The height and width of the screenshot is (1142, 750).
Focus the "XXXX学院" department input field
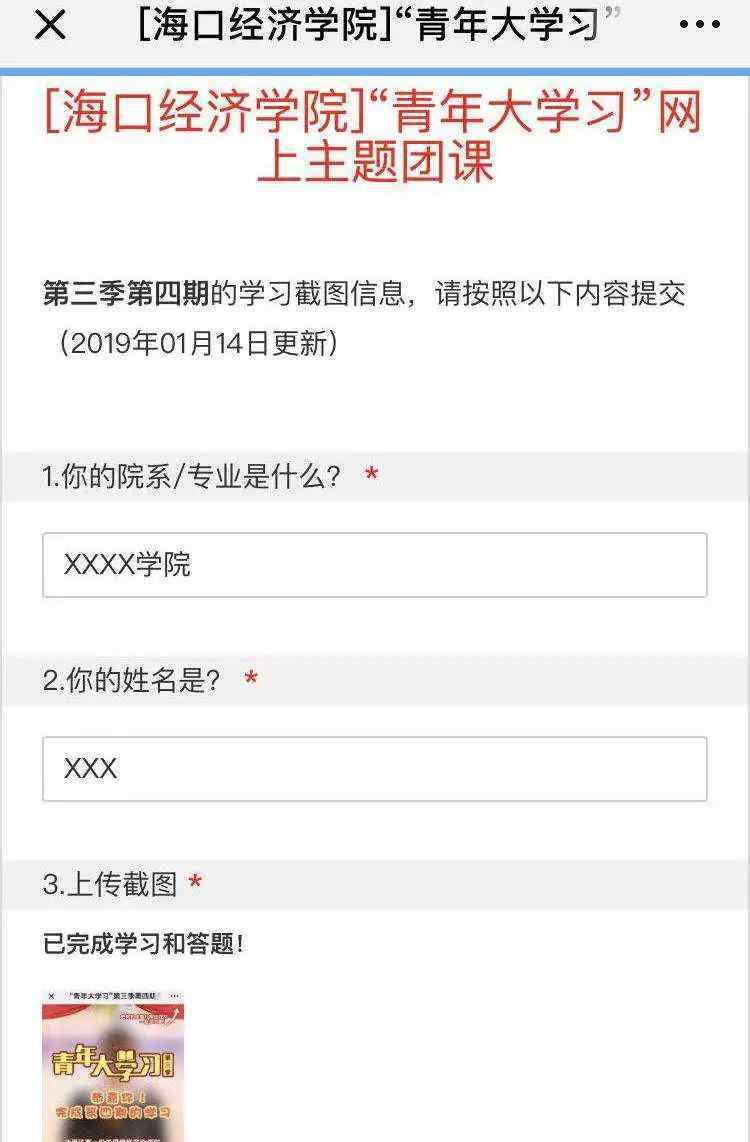point(375,565)
